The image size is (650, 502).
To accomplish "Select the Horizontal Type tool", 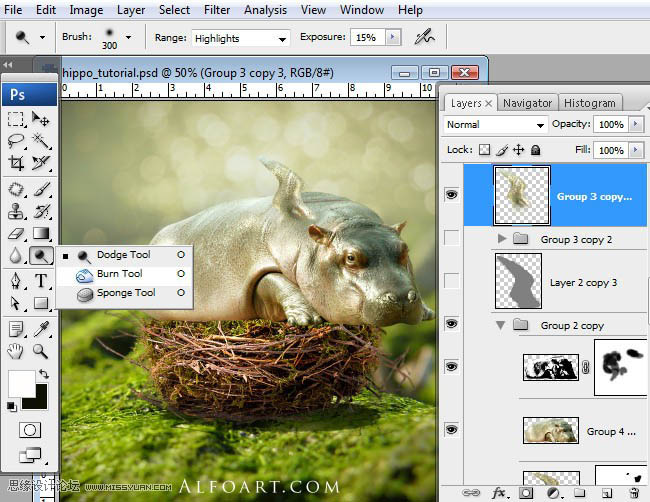I will point(41,279).
